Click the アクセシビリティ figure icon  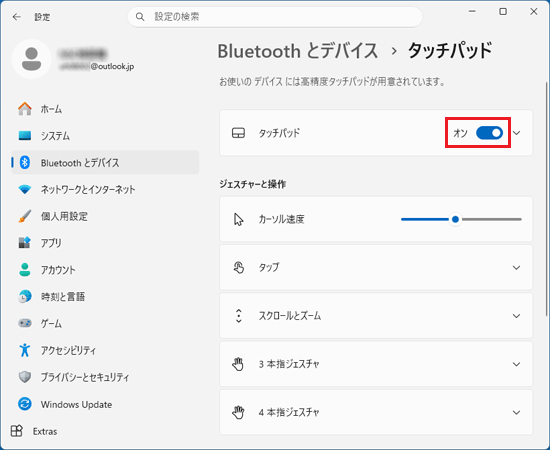(25, 350)
